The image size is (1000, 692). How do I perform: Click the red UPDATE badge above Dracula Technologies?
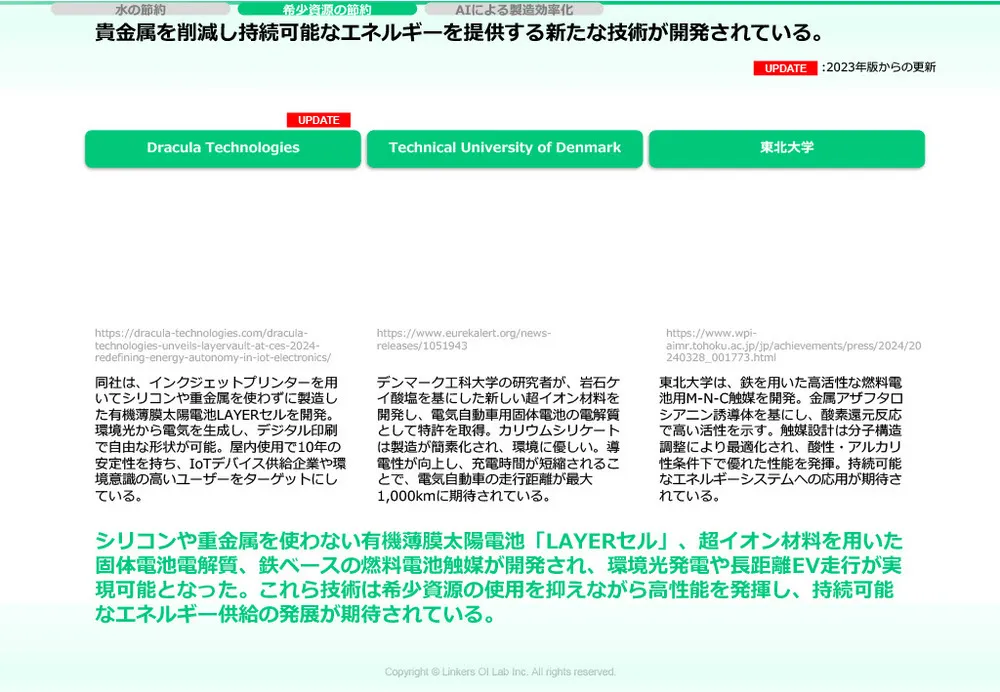[x=318, y=120]
